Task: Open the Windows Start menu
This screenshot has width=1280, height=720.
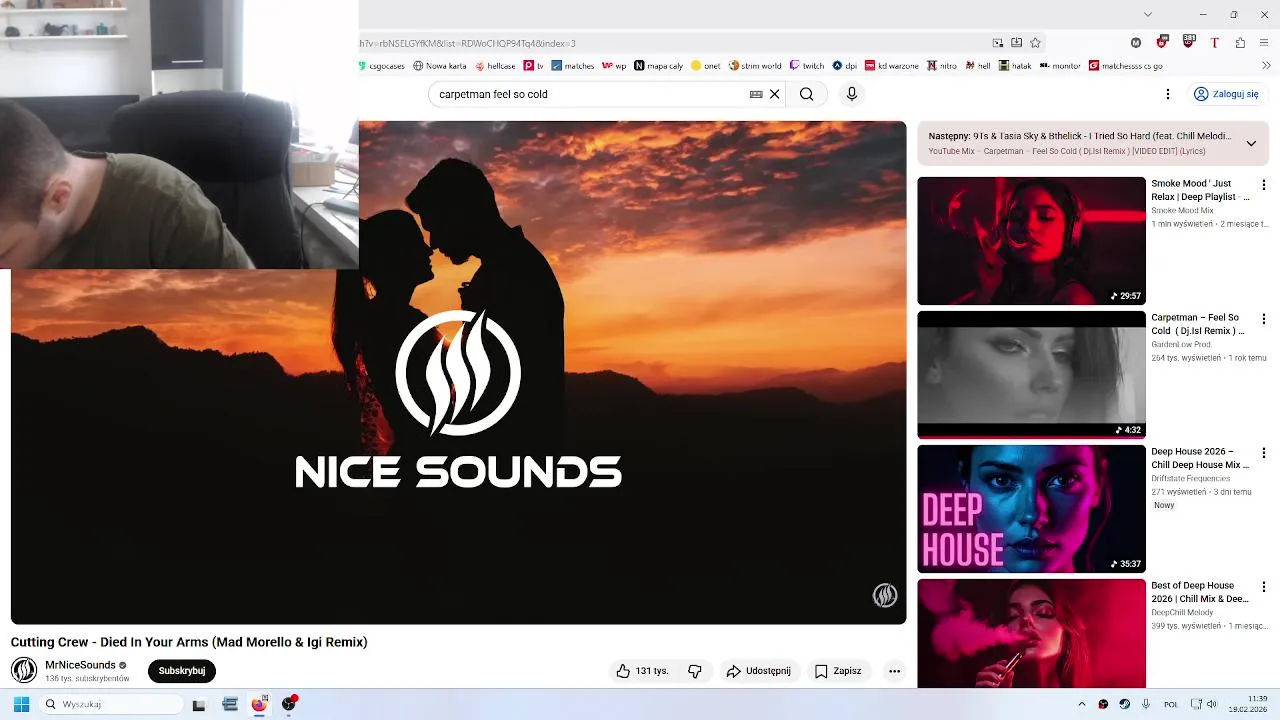Action: (x=21, y=704)
